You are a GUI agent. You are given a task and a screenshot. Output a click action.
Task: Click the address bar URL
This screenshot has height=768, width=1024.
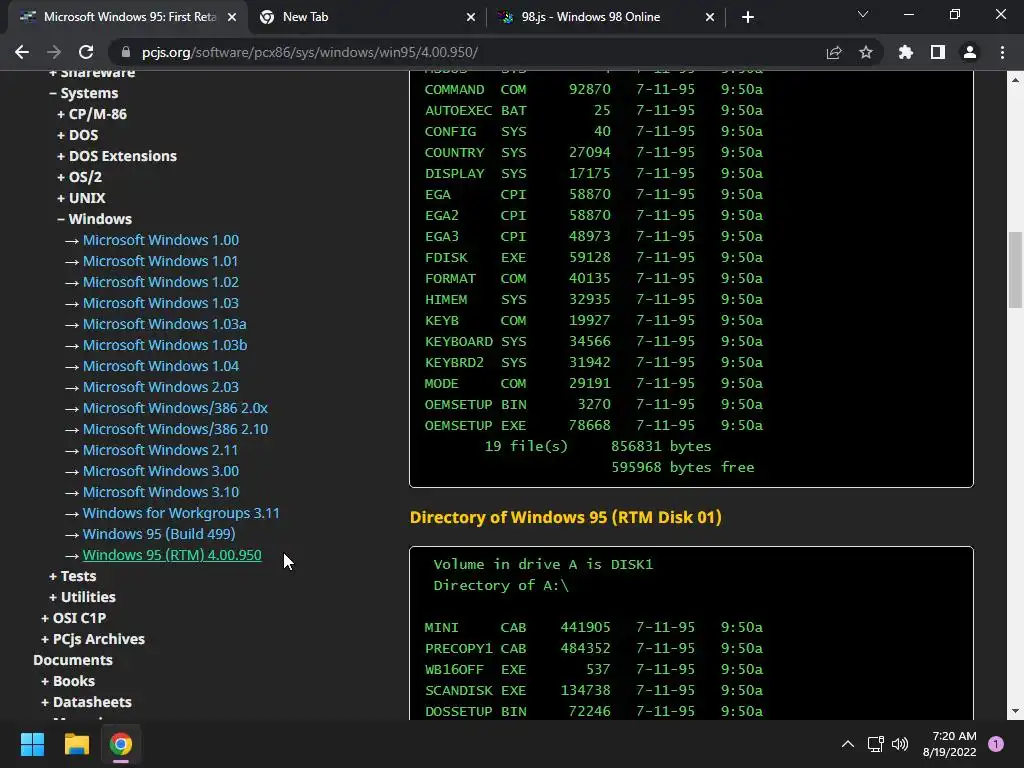[310, 52]
